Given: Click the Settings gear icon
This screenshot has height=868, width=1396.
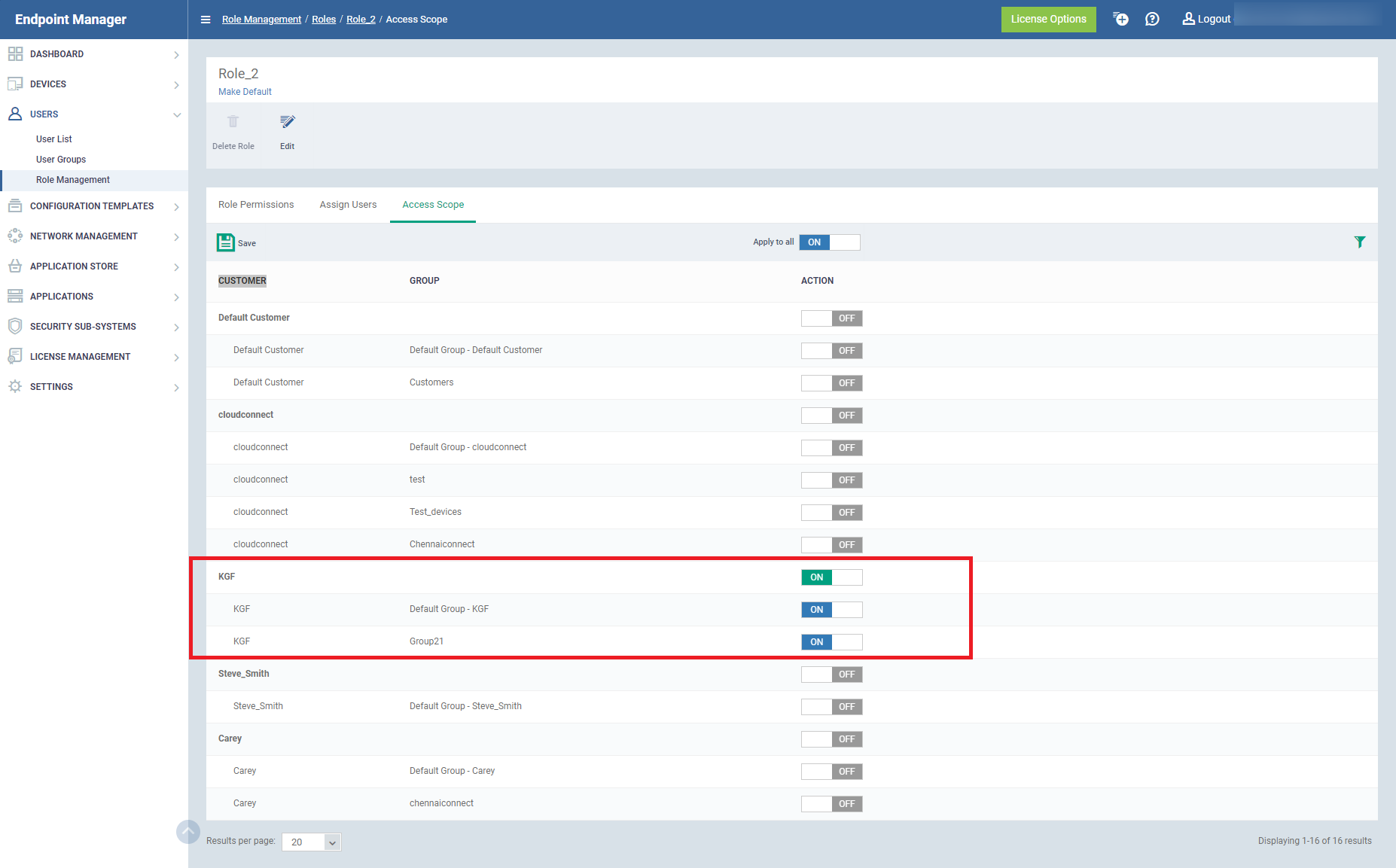Looking at the screenshot, I should (x=15, y=386).
